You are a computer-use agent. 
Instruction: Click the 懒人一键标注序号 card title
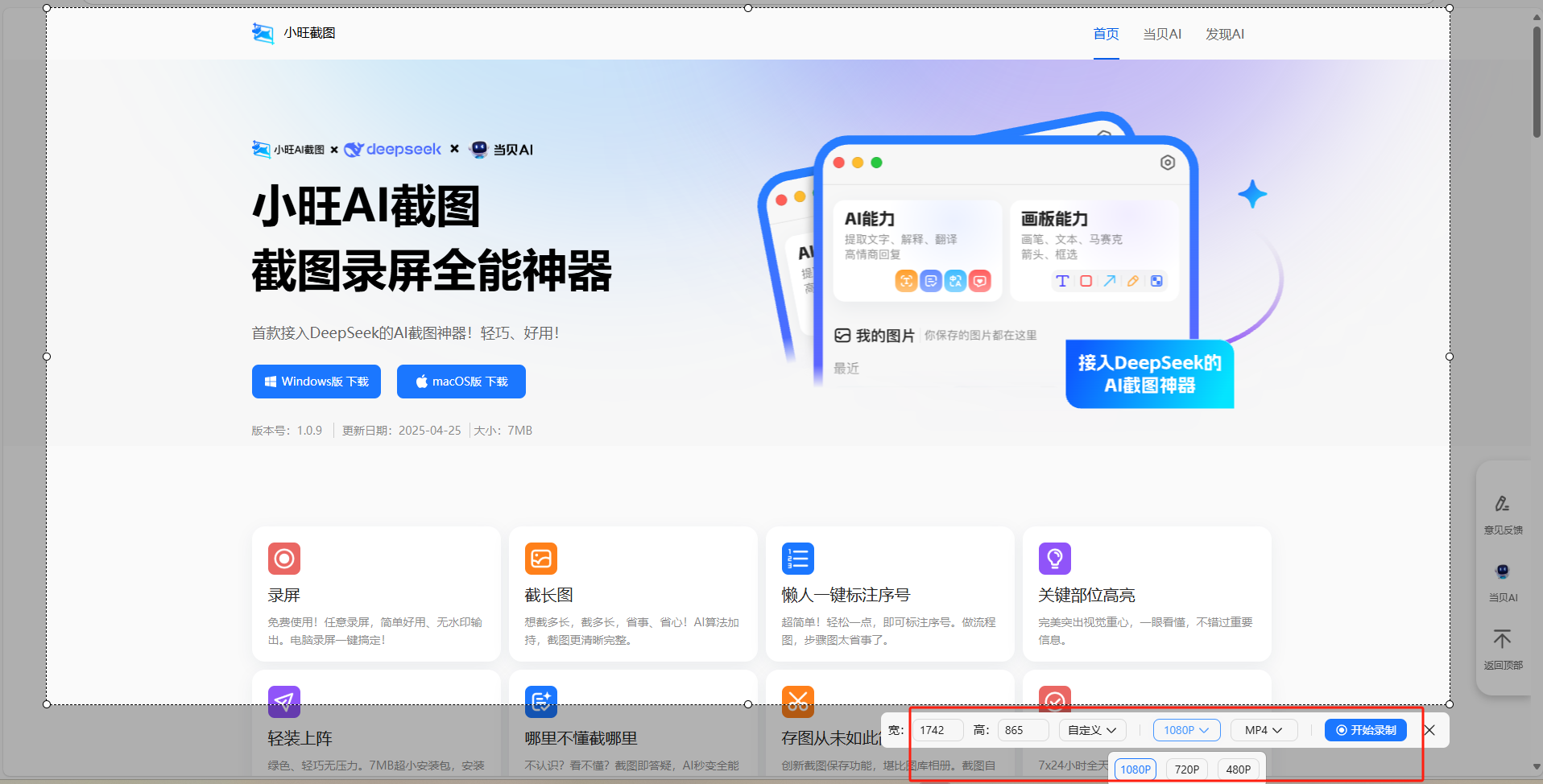click(x=846, y=595)
